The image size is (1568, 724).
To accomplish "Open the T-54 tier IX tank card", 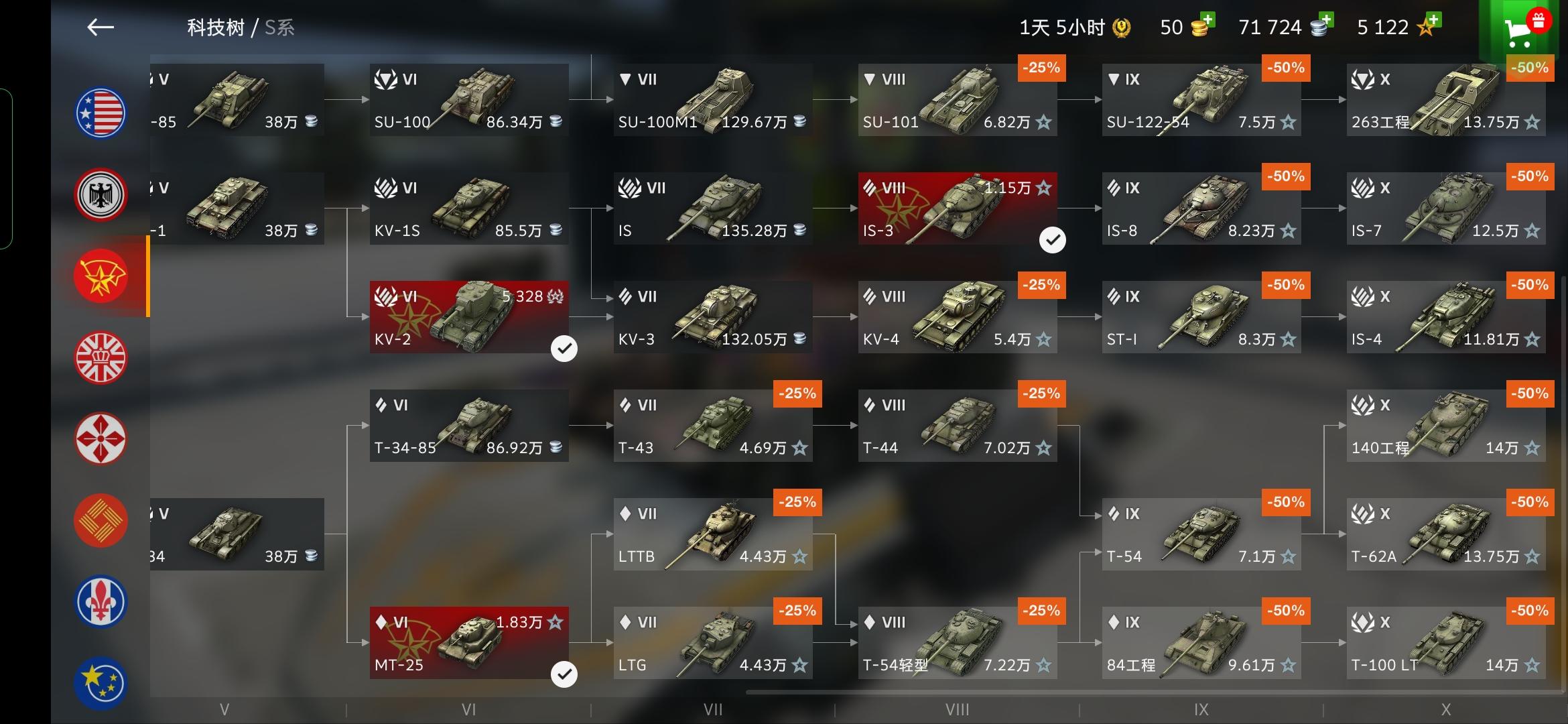I will pyautogui.click(x=1201, y=534).
